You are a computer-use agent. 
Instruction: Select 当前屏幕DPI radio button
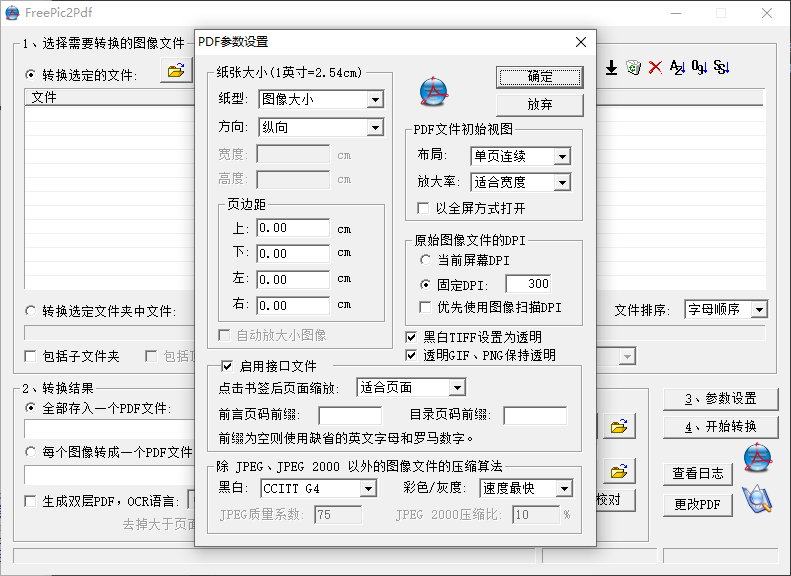425,260
